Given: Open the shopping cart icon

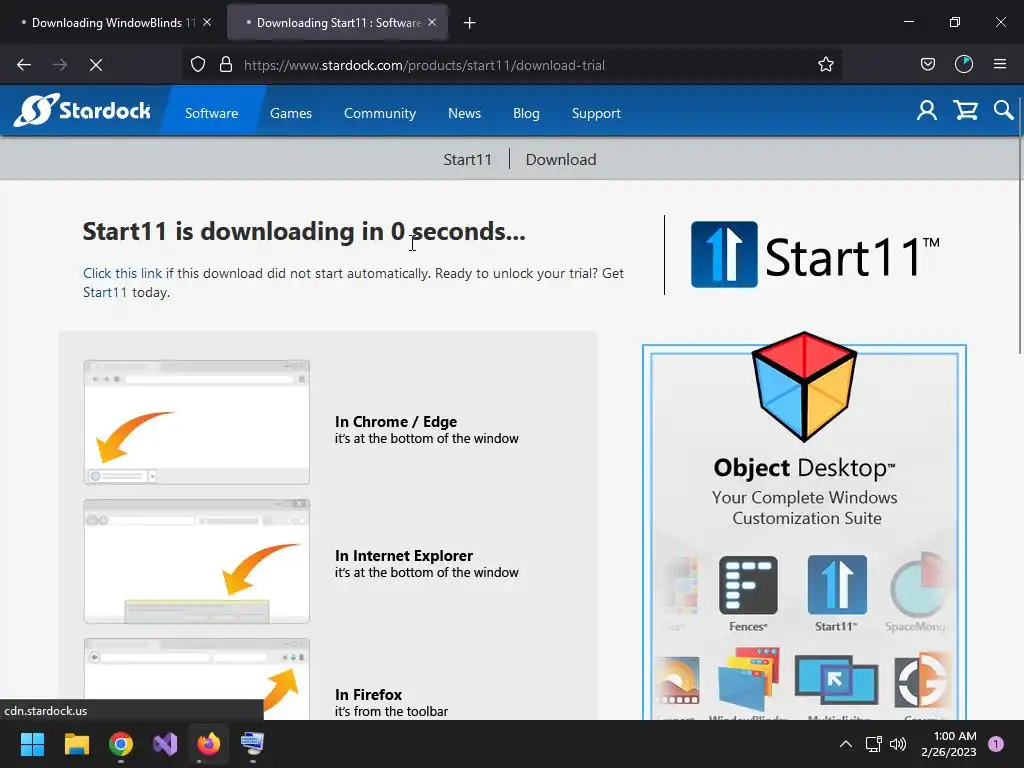Looking at the screenshot, I should [965, 110].
